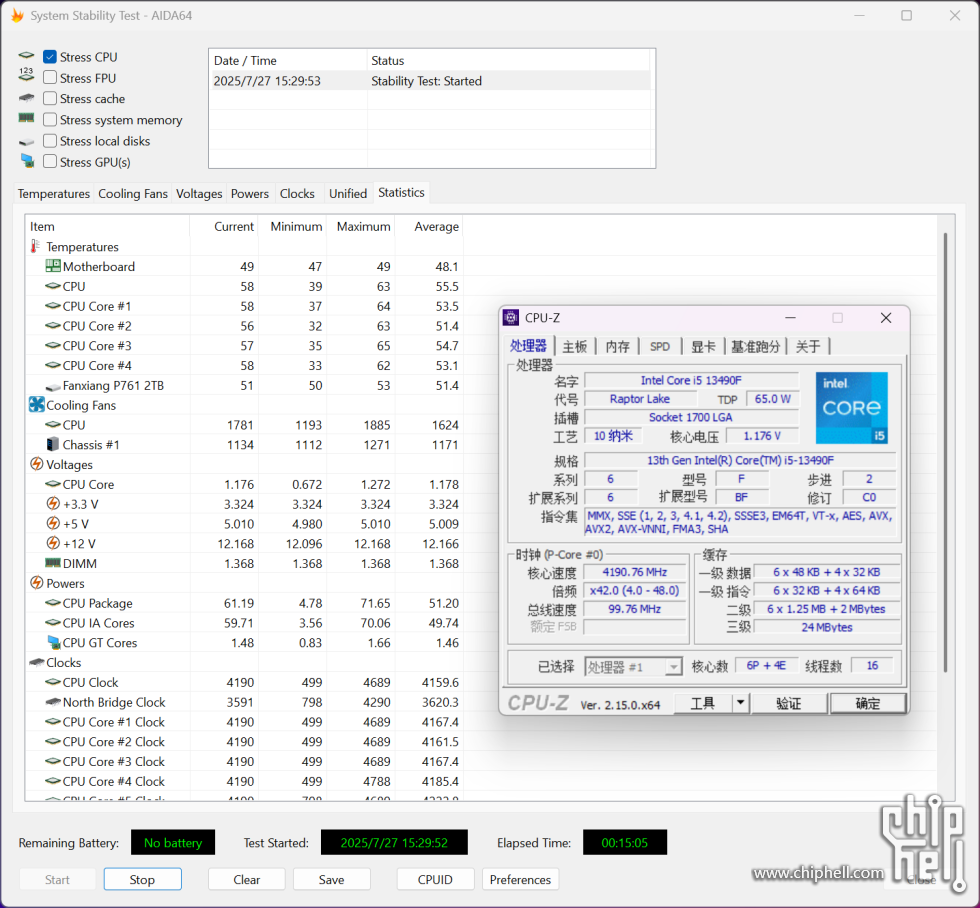The image size is (980, 908).
Task: Click the CPU GT Cores icon
Action: [x=54, y=642]
